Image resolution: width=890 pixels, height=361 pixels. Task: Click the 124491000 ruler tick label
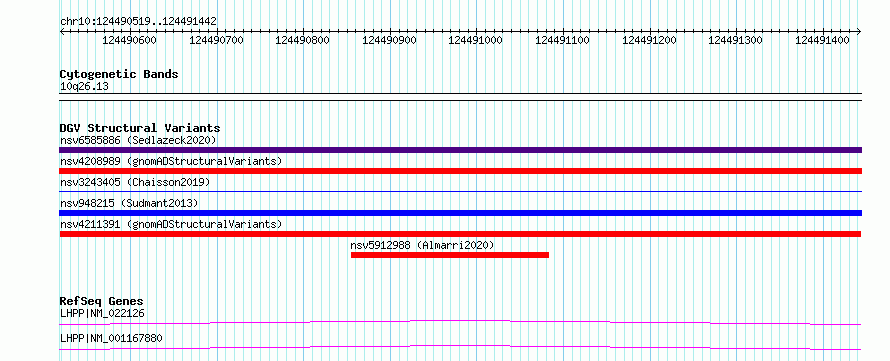476,40
